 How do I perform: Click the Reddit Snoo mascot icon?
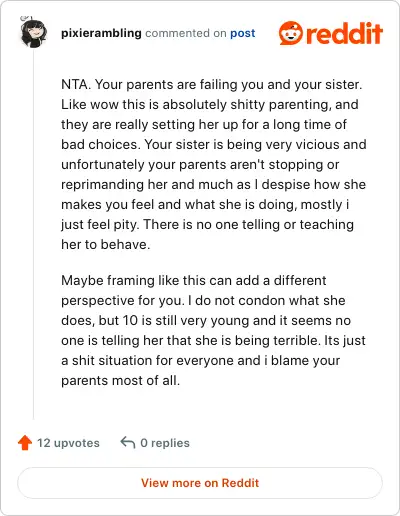(x=291, y=33)
